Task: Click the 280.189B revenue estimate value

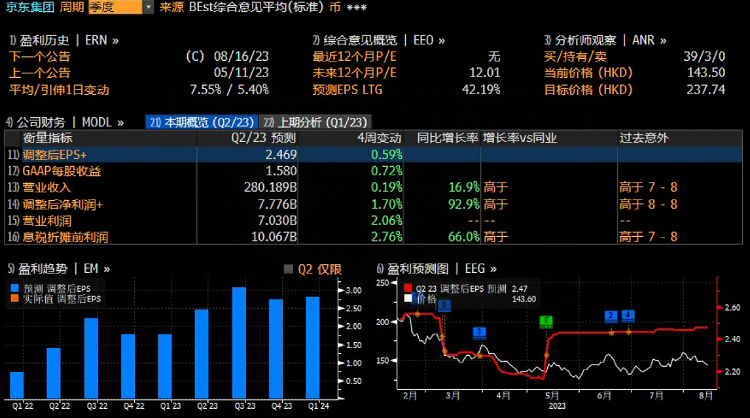Action: pos(270,187)
